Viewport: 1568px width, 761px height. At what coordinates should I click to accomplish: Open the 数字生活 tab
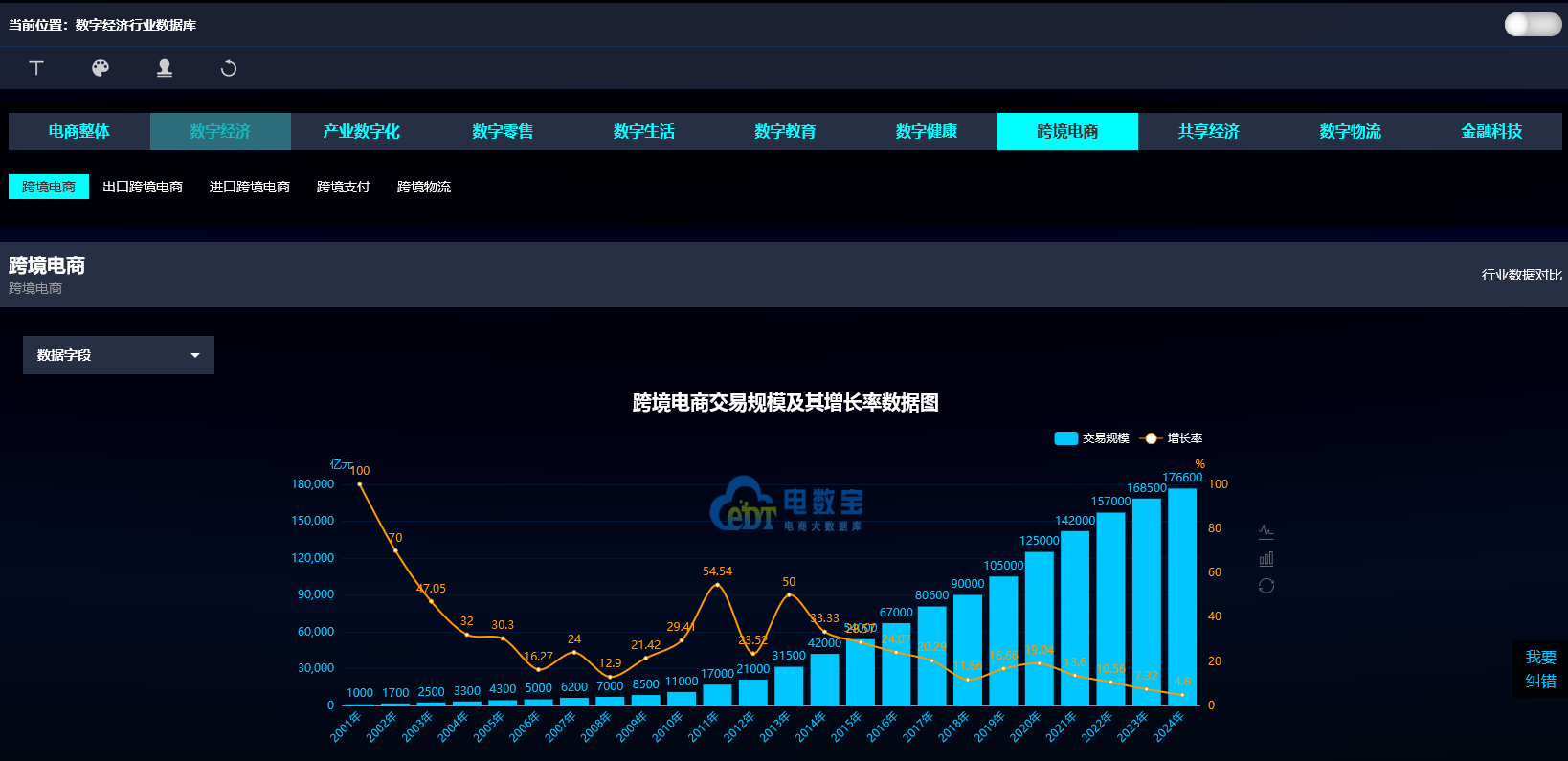coord(644,131)
